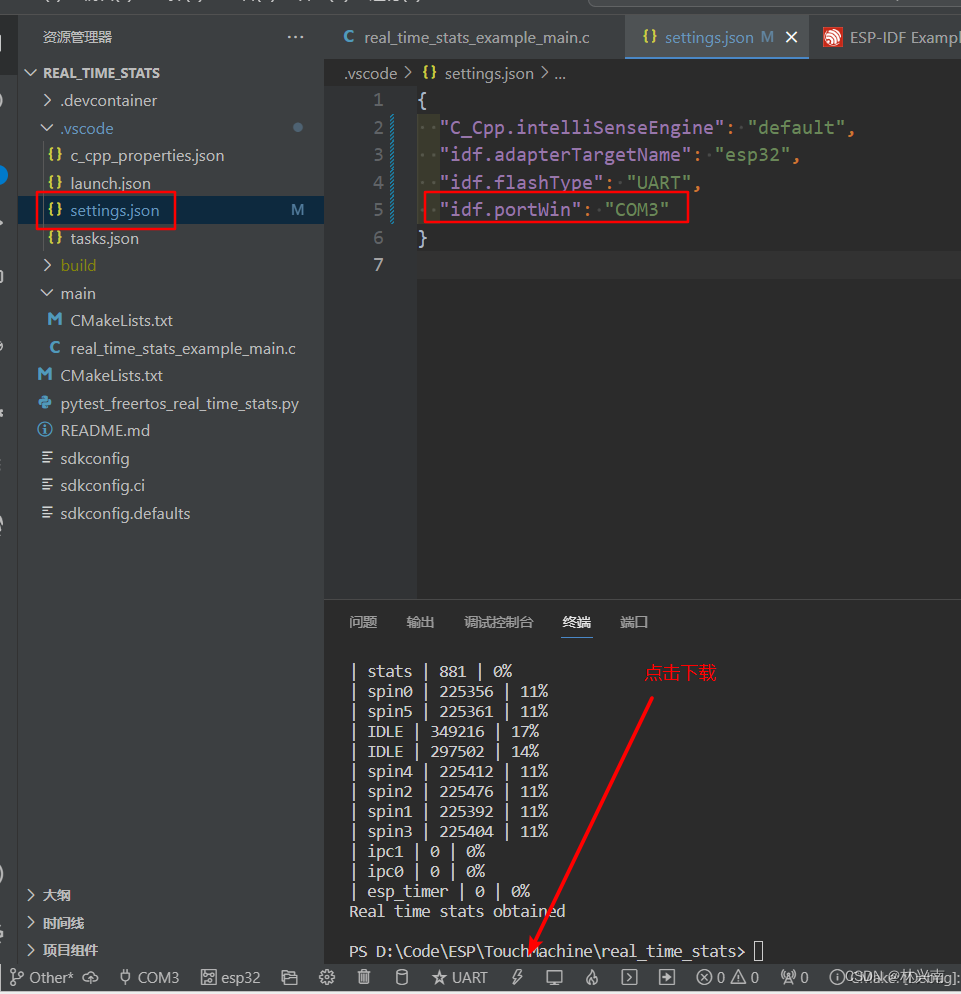961x994 pixels.
Task: Change esp32 device target in status bar
Action: (x=230, y=977)
